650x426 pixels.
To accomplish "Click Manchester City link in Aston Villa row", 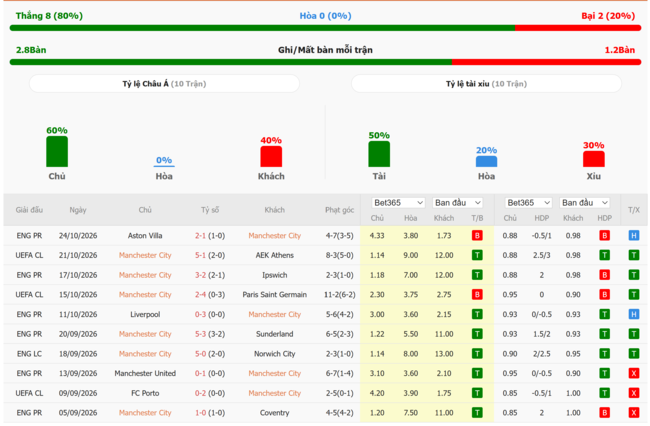I will (x=274, y=236).
